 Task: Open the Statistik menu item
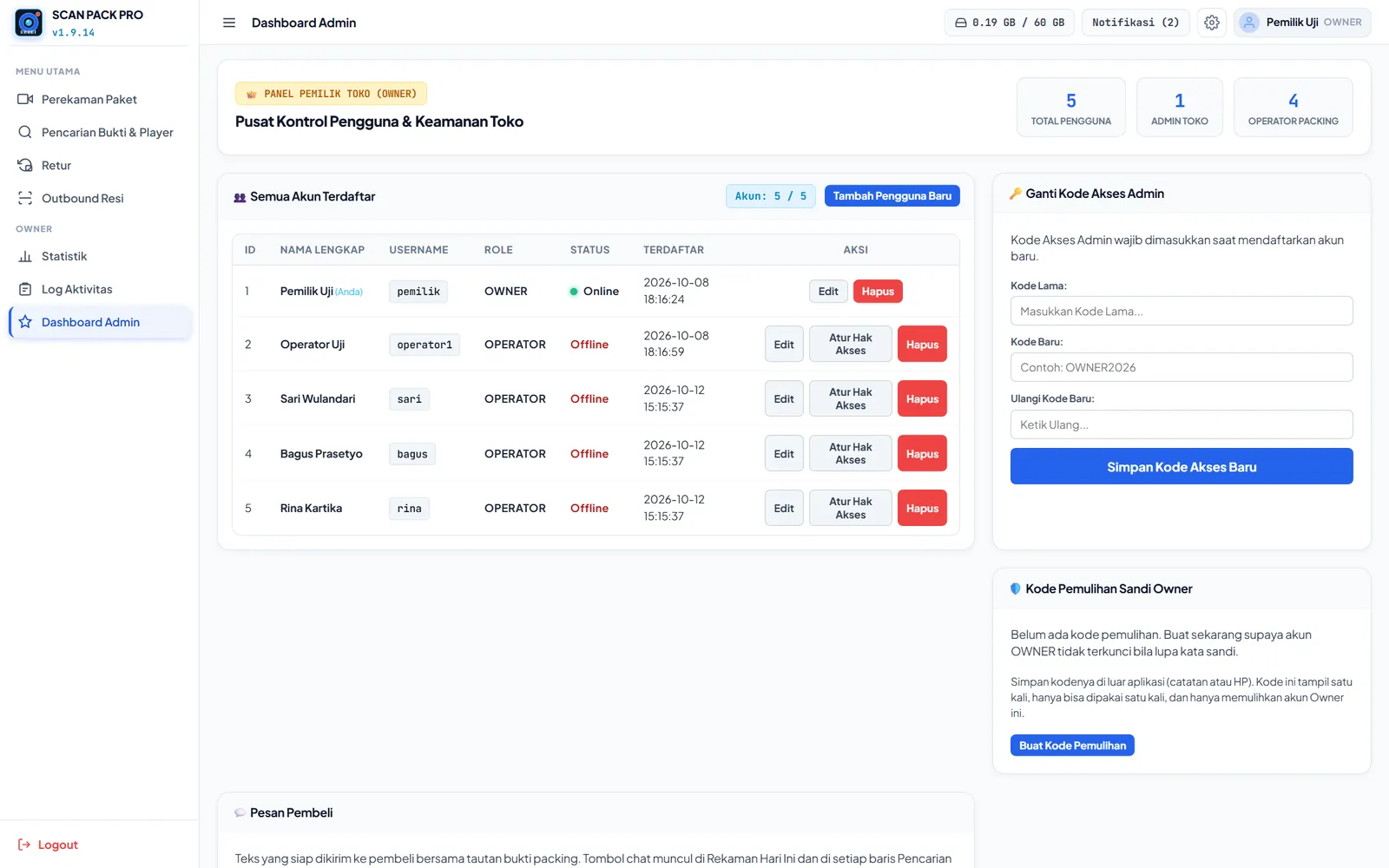(99, 256)
